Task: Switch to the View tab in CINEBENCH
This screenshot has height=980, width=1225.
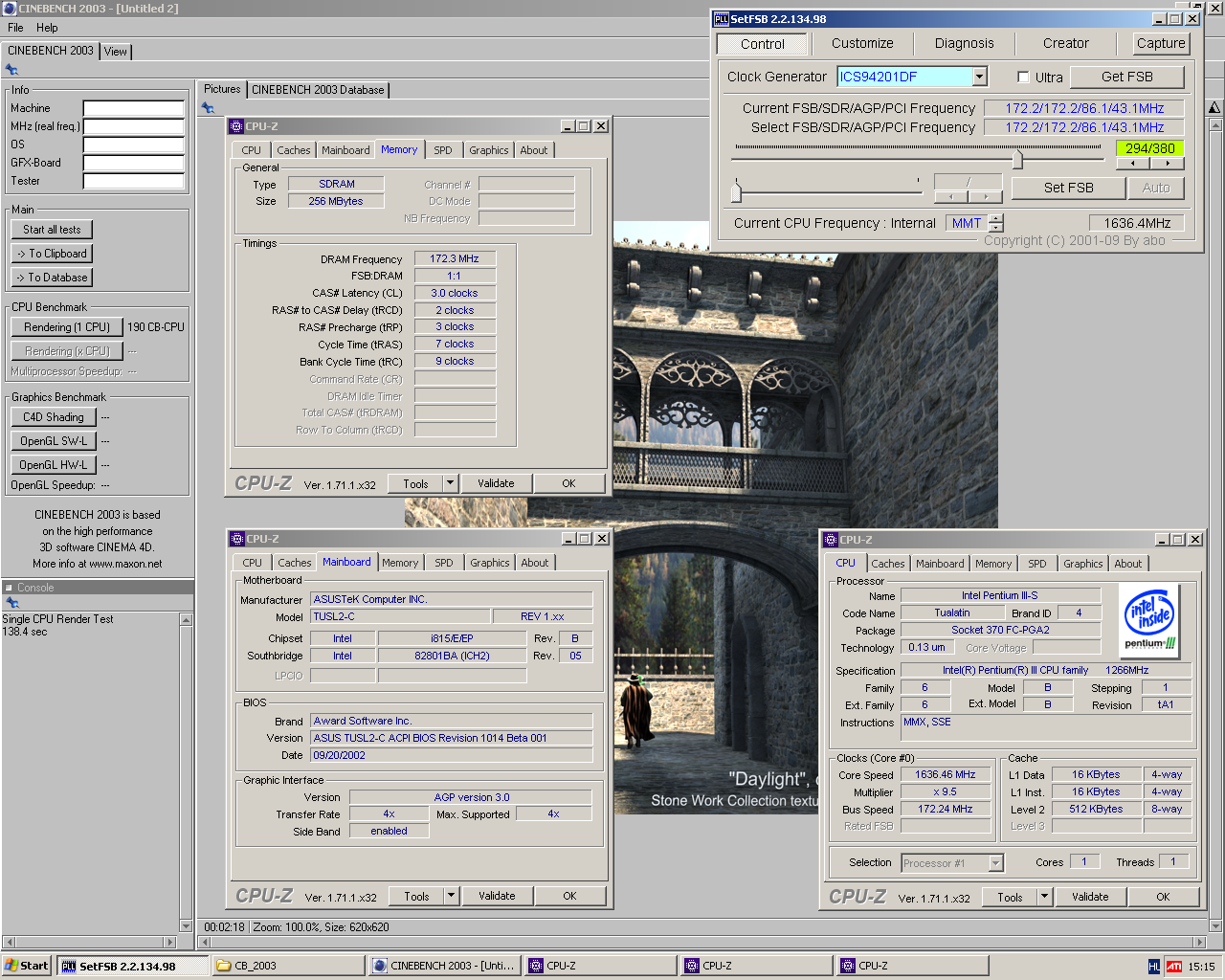Action: (116, 52)
